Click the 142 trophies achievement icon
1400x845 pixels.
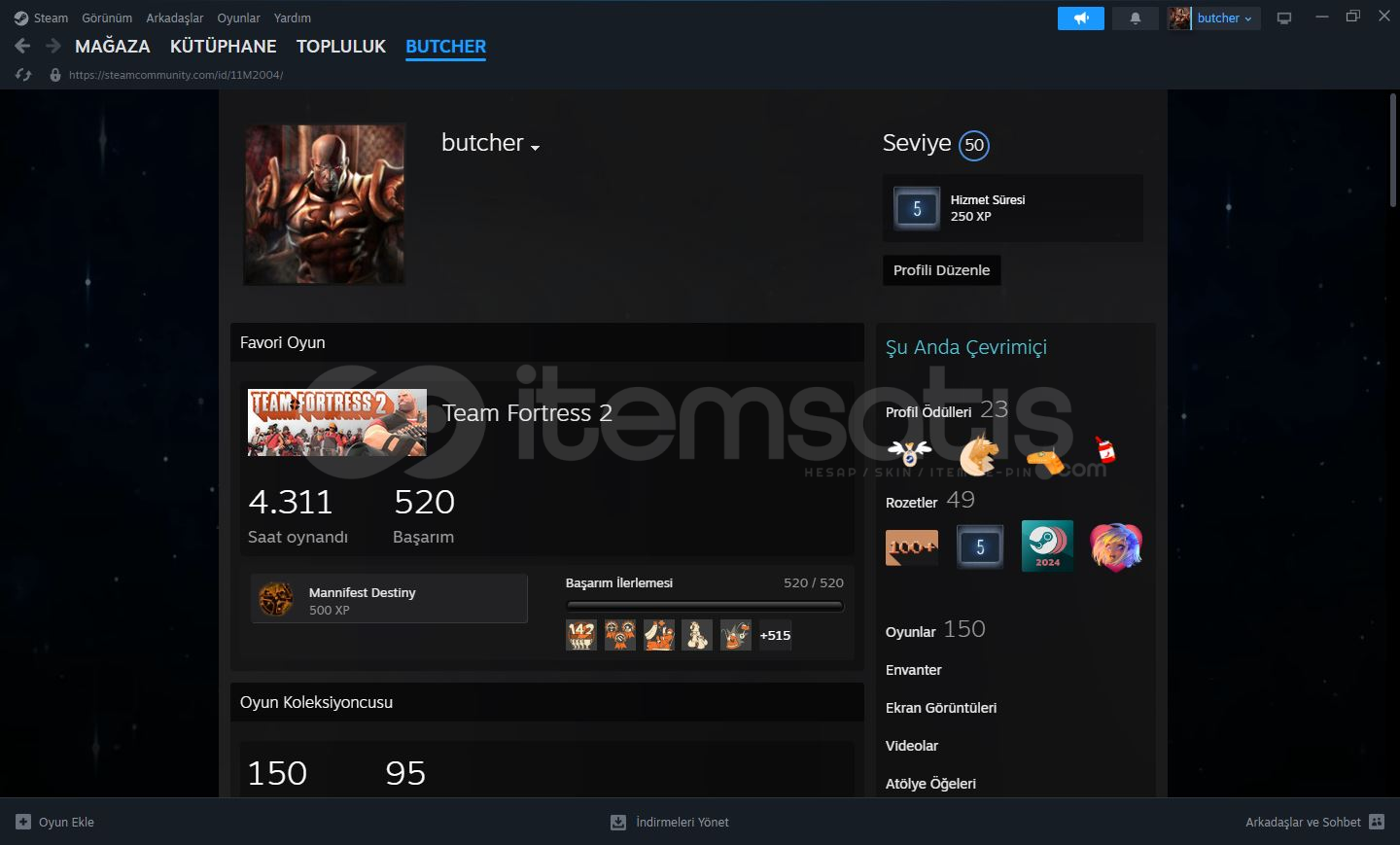(x=581, y=635)
